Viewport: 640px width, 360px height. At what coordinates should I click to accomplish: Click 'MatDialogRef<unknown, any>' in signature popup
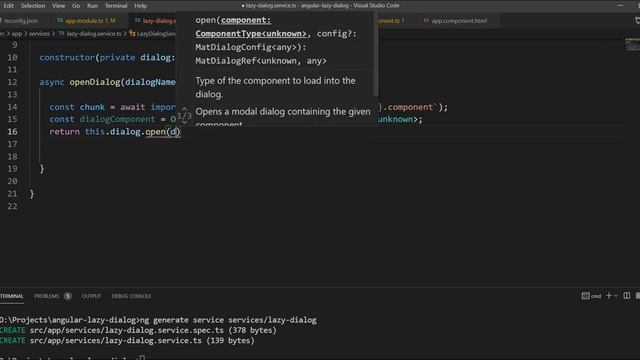coord(261,61)
